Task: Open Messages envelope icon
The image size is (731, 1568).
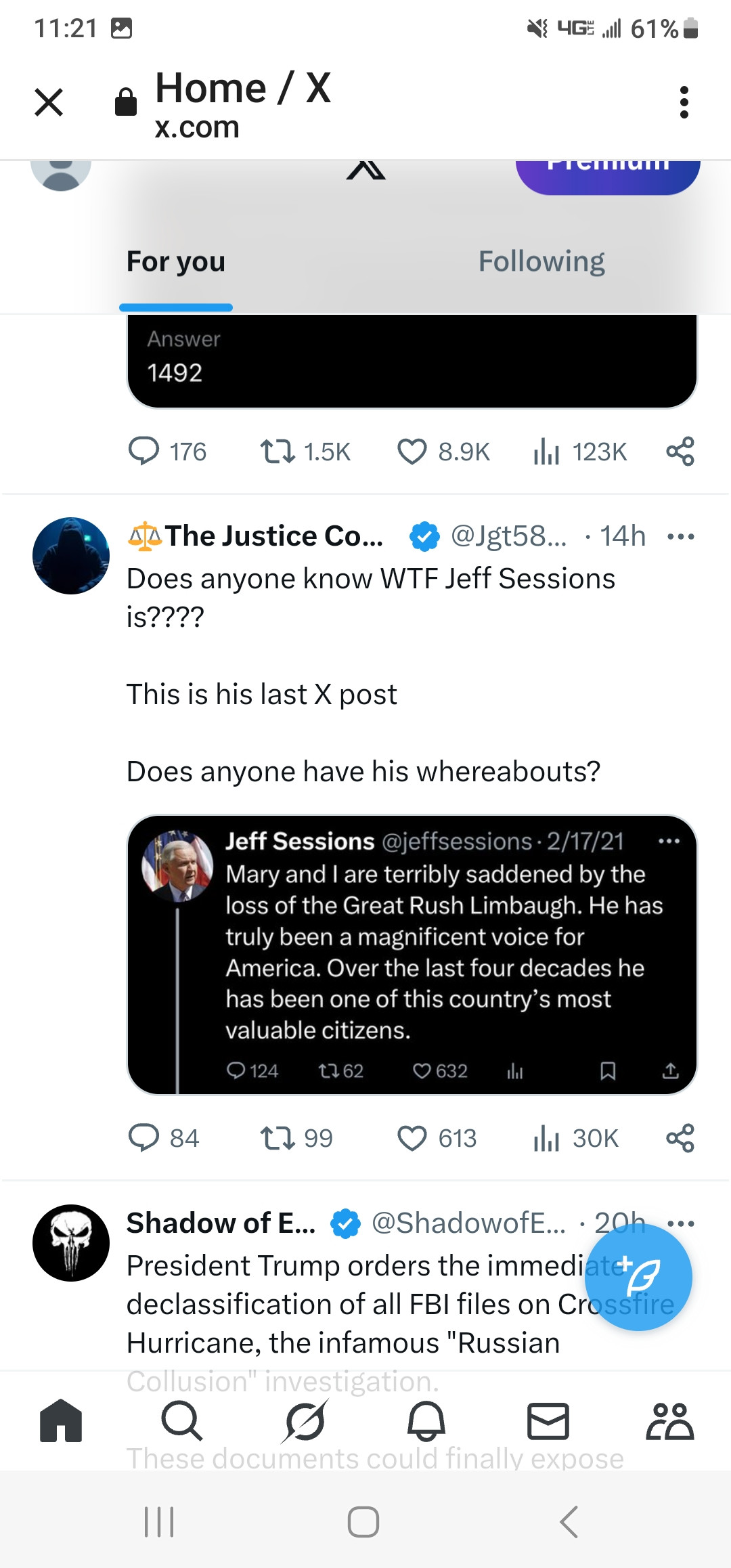Action: coord(548,1420)
